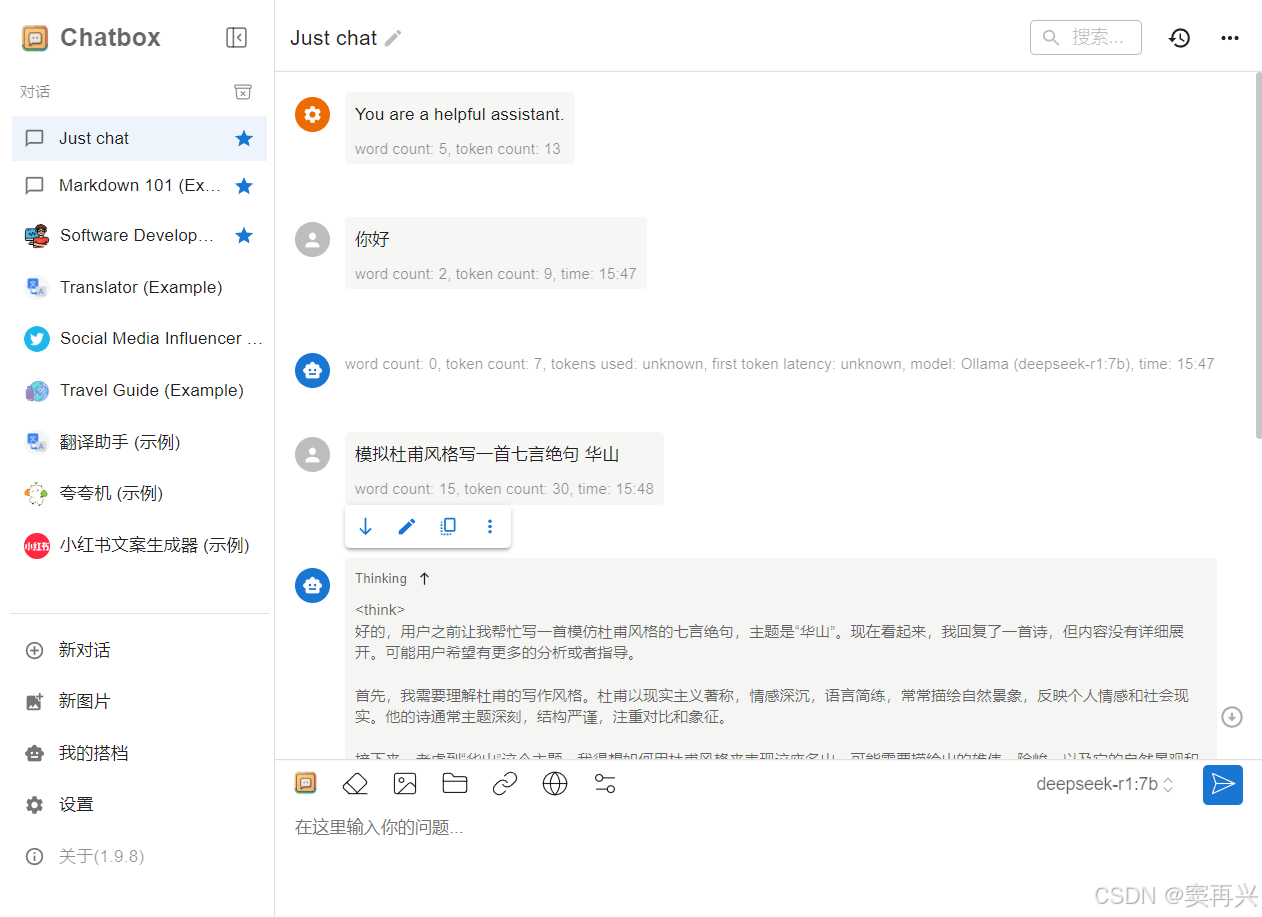Create a new image with 新图片
This screenshot has height=917, width=1262.
[x=139, y=701]
